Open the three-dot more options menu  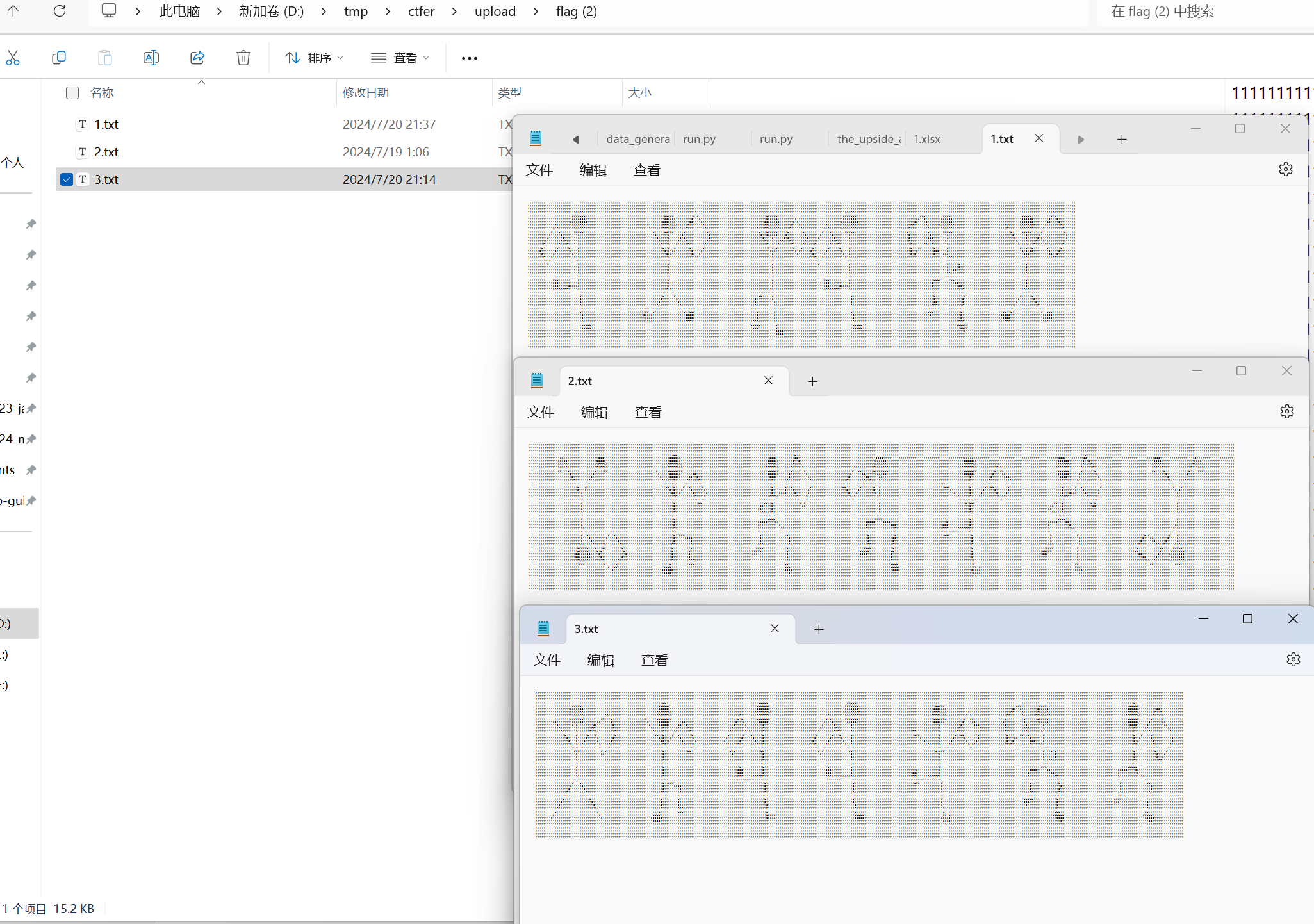pos(470,58)
